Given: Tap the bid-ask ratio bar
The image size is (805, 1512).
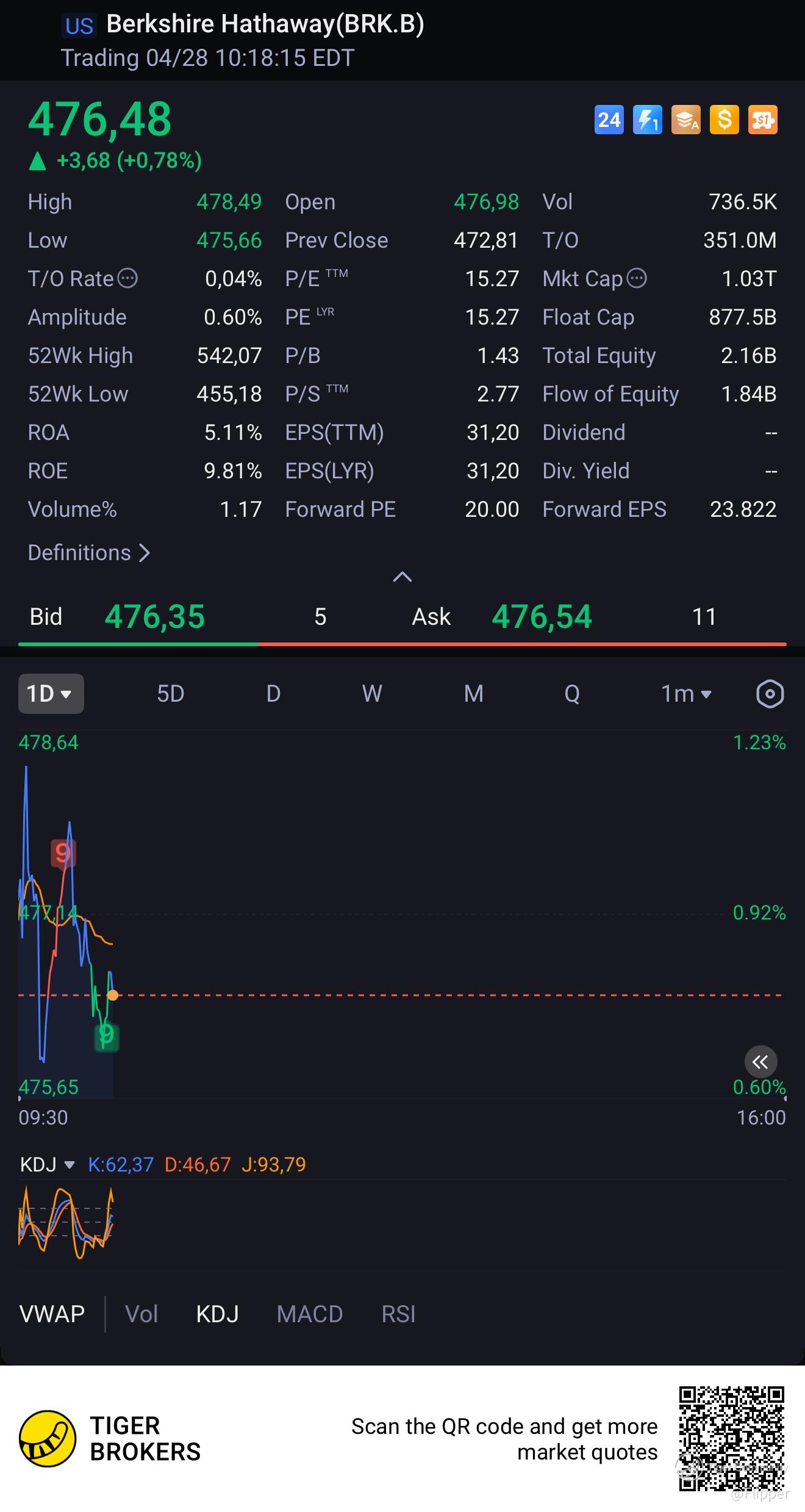Looking at the screenshot, I should point(402,644).
